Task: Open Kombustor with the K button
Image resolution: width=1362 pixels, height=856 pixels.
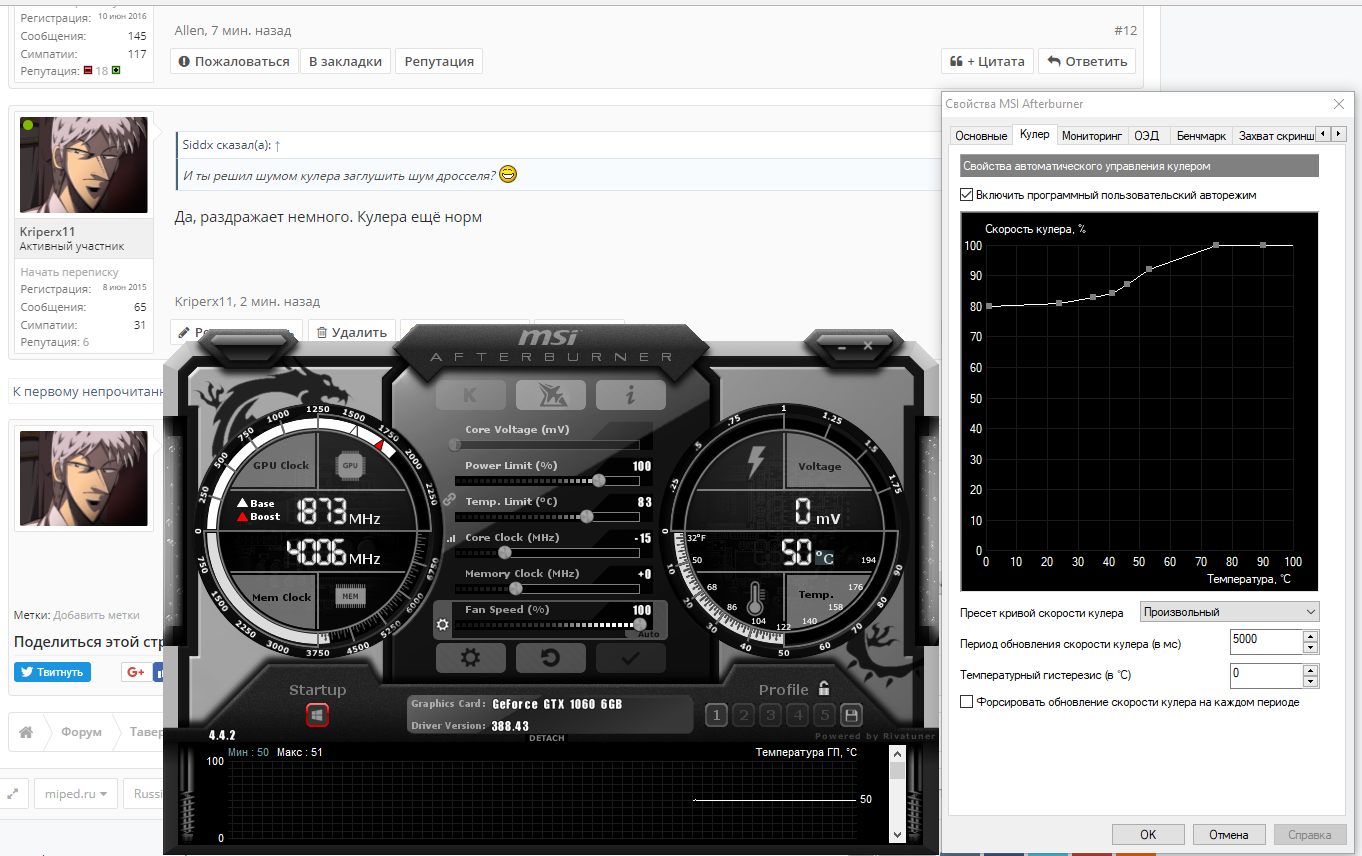Action: 470,395
